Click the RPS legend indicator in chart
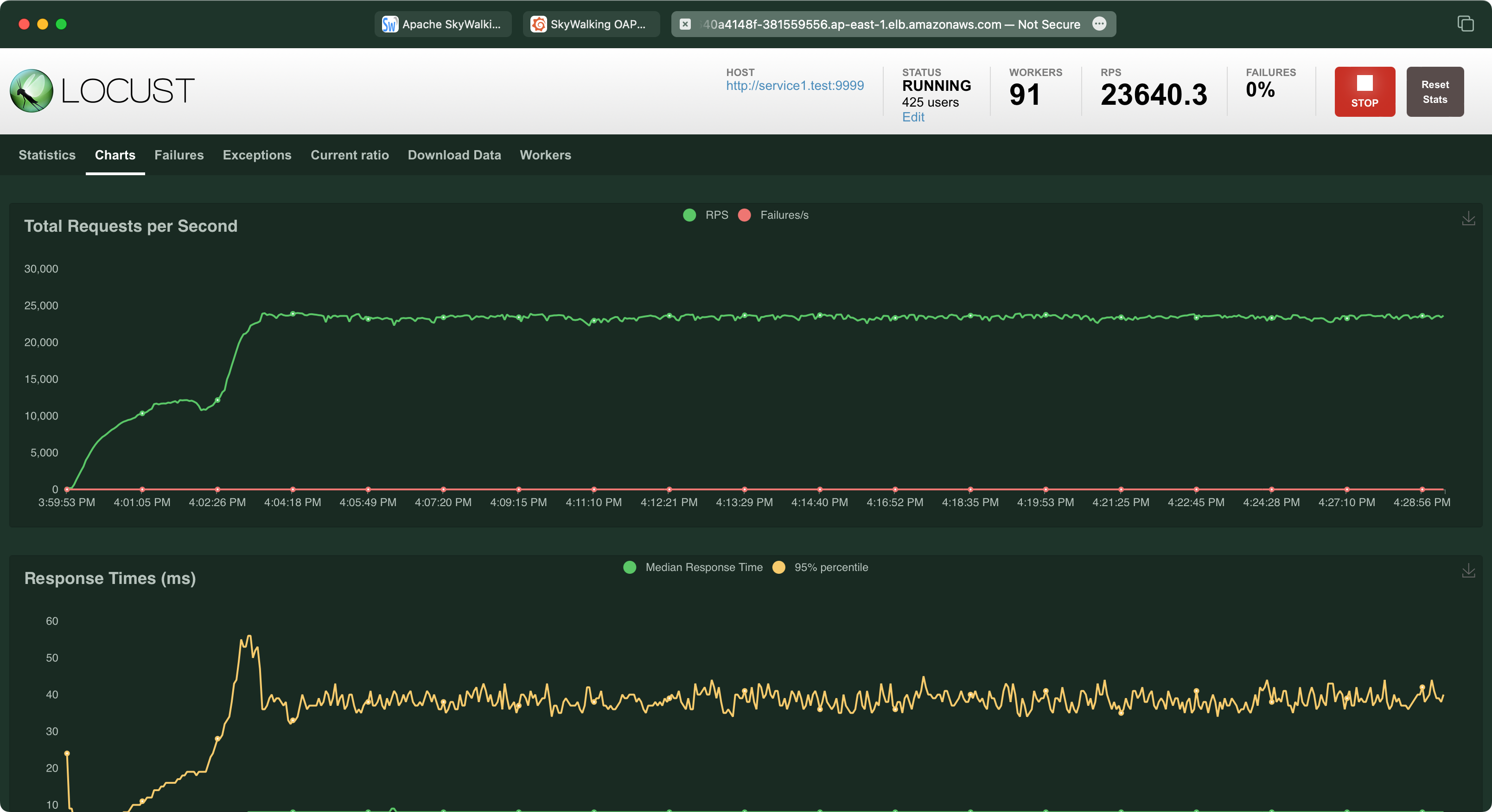 click(687, 214)
